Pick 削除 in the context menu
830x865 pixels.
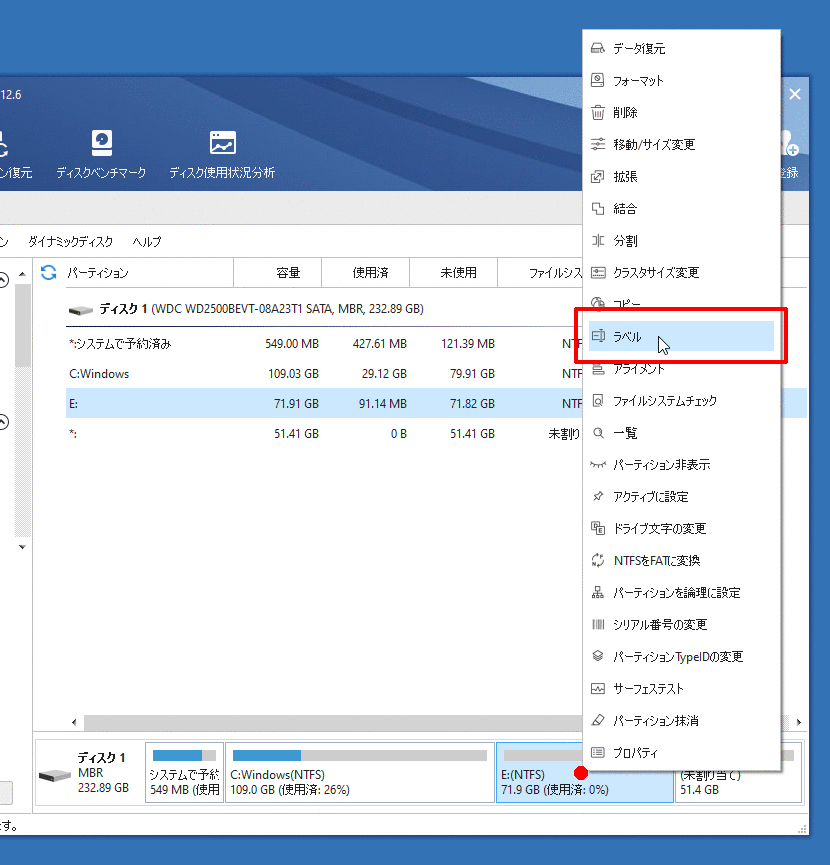tap(625, 113)
